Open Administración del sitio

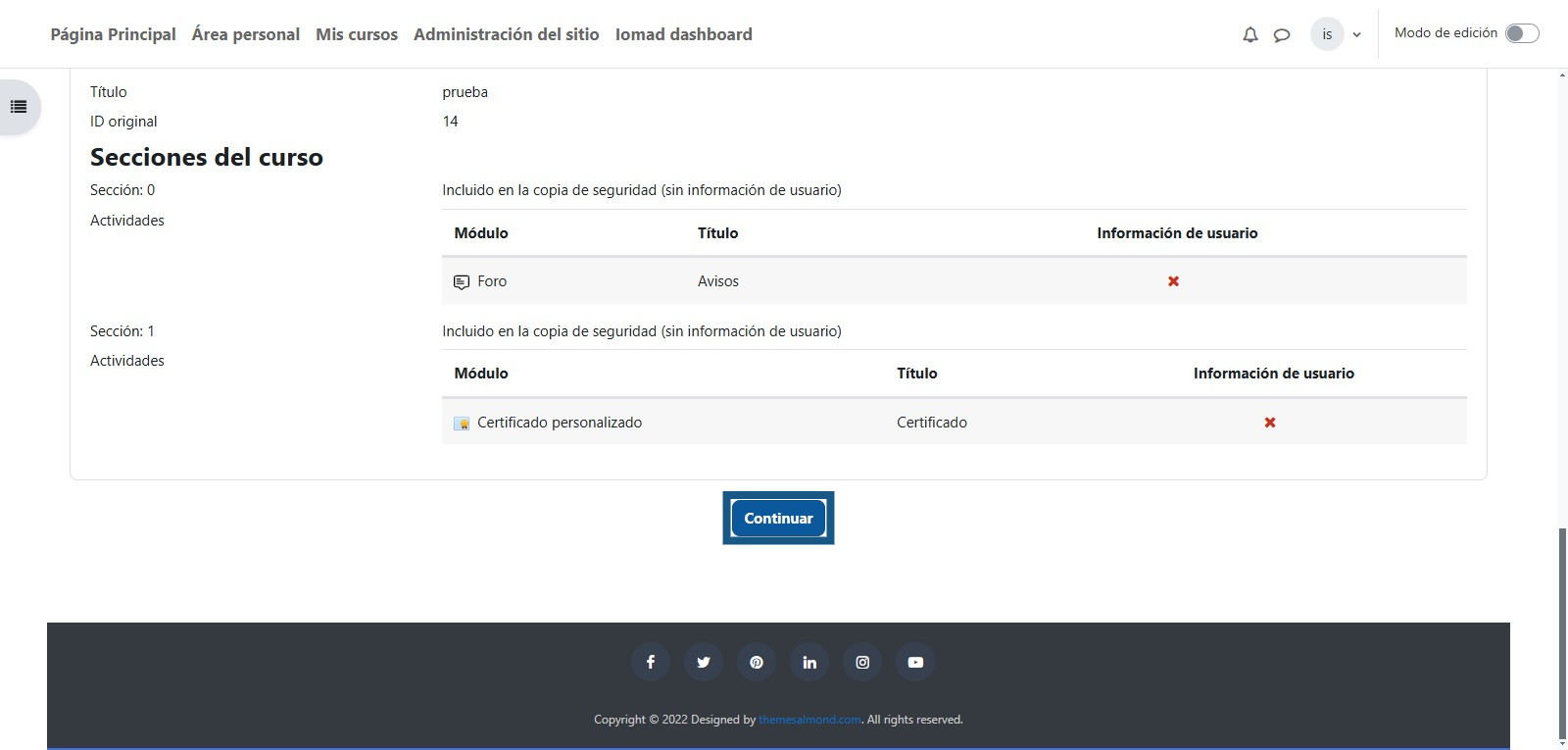click(506, 34)
